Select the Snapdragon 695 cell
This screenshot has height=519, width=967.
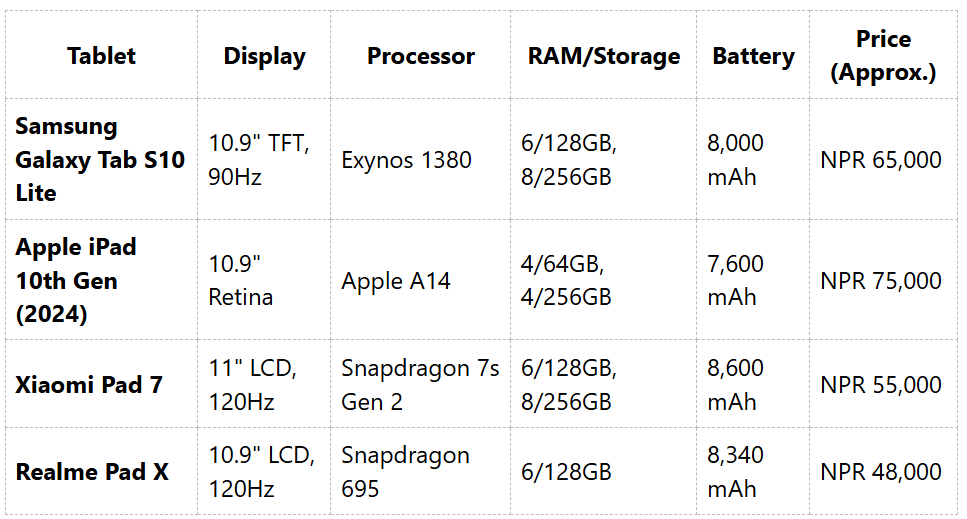tap(405, 472)
